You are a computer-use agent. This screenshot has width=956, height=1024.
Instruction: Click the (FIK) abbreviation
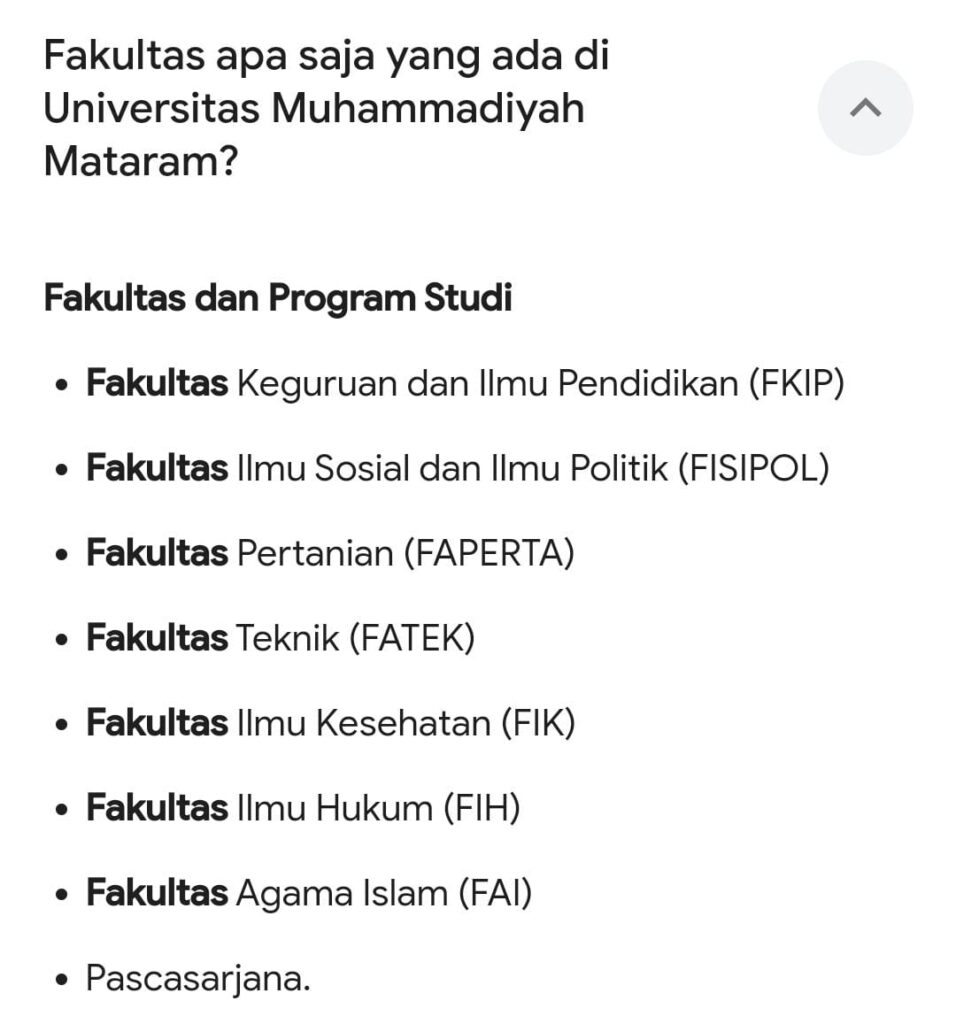point(538,723)
